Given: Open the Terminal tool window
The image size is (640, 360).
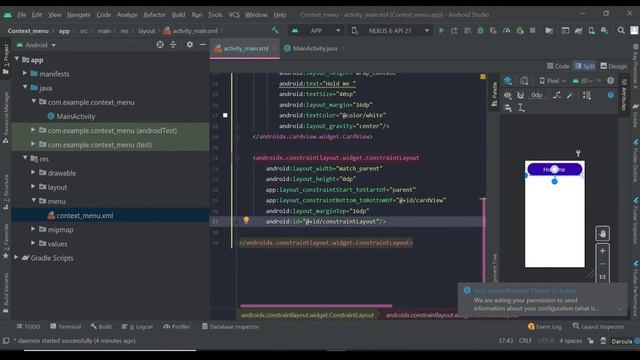Looking at the screenshot, I should (x=65, y=327).
